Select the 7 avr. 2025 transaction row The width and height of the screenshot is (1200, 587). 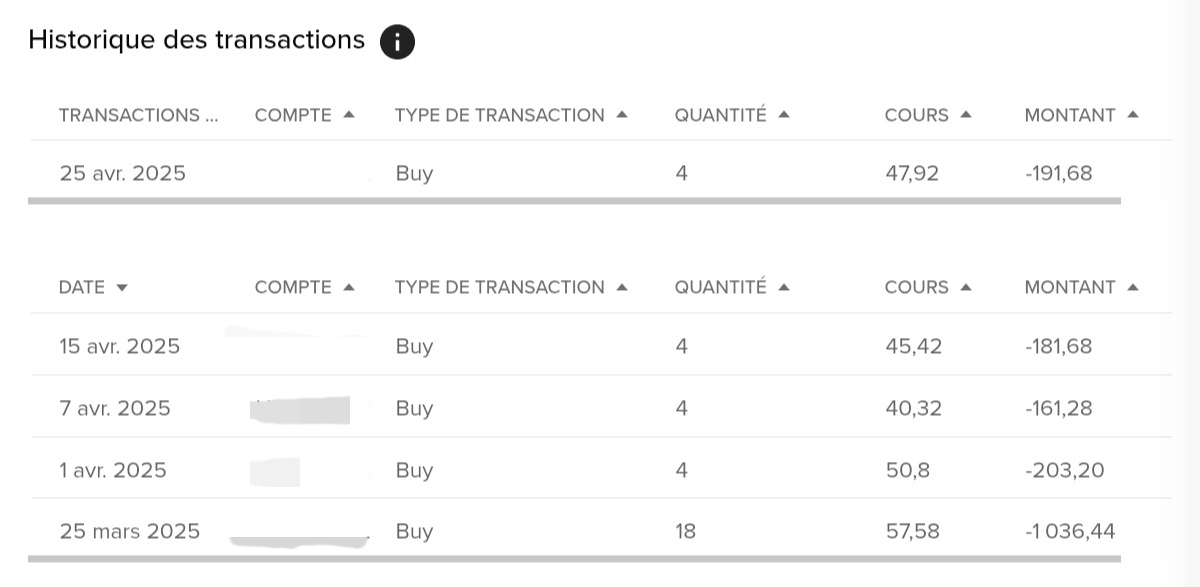coord(600,407)
